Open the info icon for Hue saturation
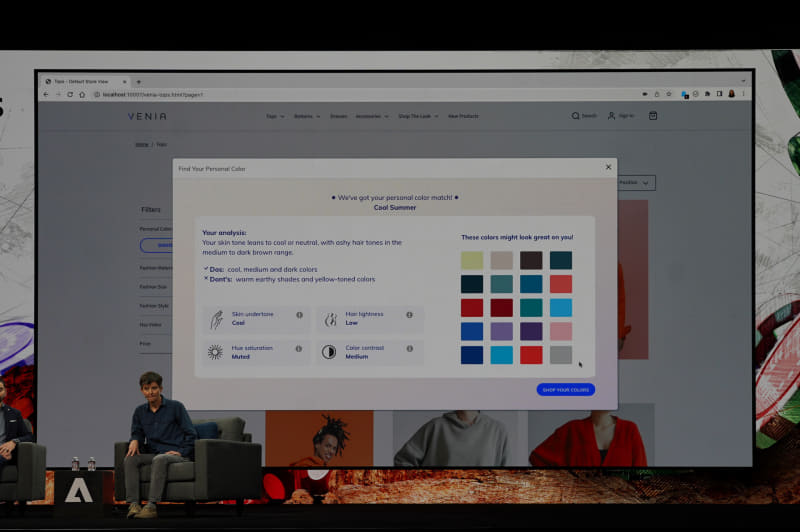Screen dimensions: 800x532 (x=299, y=348)
